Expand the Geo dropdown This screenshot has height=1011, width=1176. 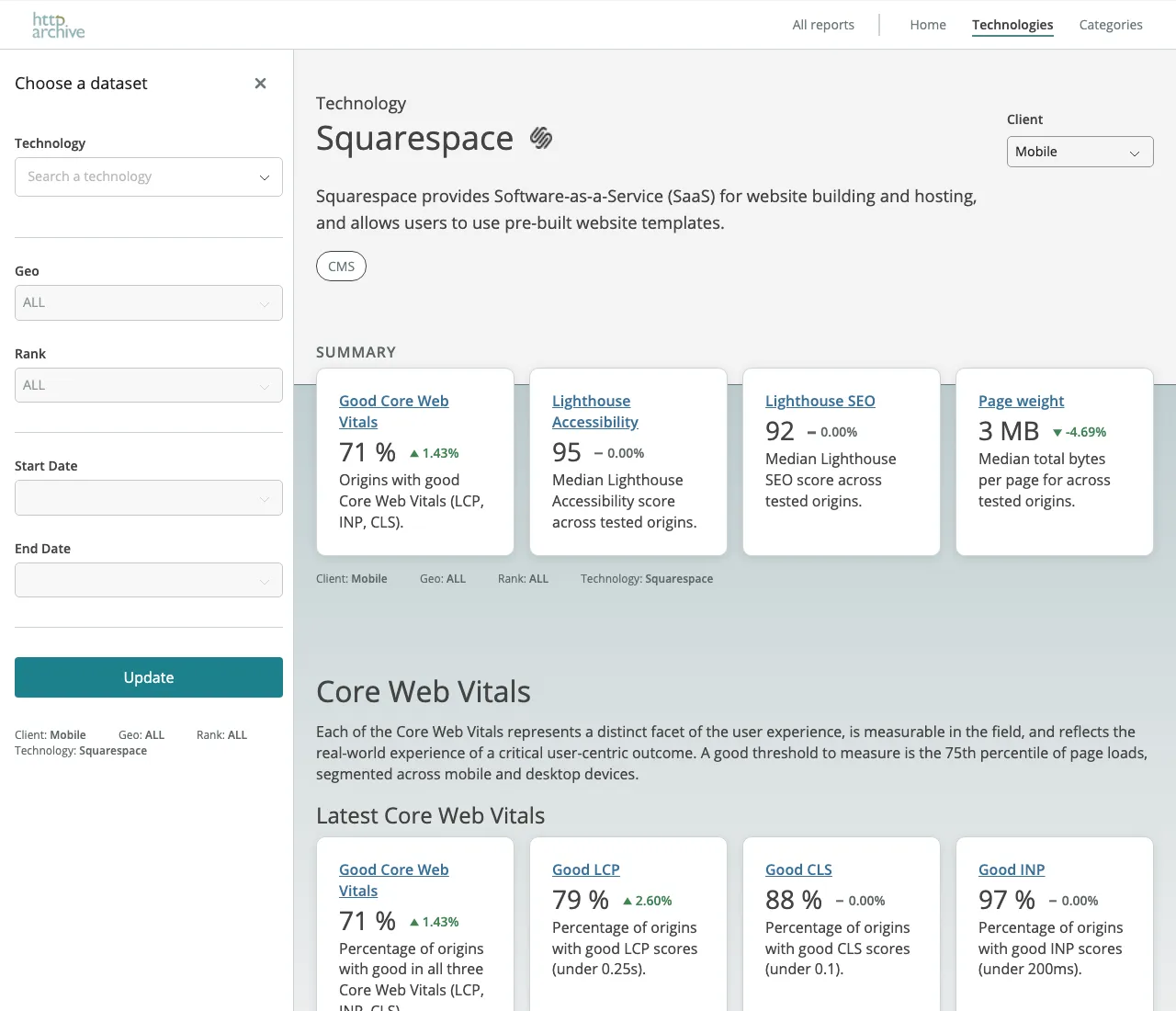(x=149, y=302)
